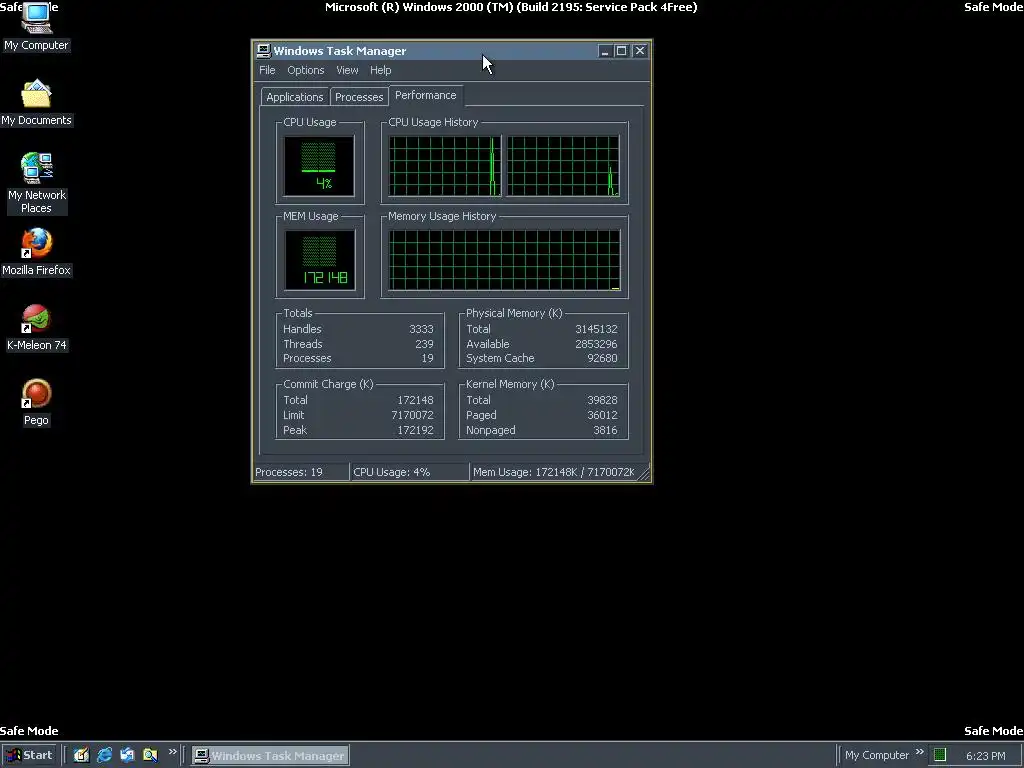1024x768 pixels.
Task: Click the CPU meter tray icon
Action: 940,755
